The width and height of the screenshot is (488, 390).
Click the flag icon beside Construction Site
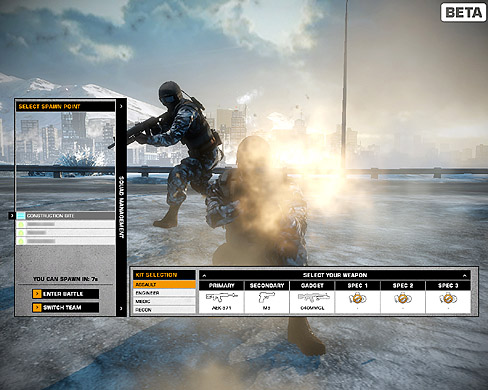click(21, 216)
